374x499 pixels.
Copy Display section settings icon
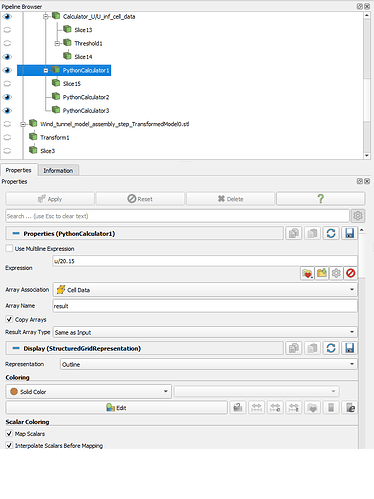(294, 348)
